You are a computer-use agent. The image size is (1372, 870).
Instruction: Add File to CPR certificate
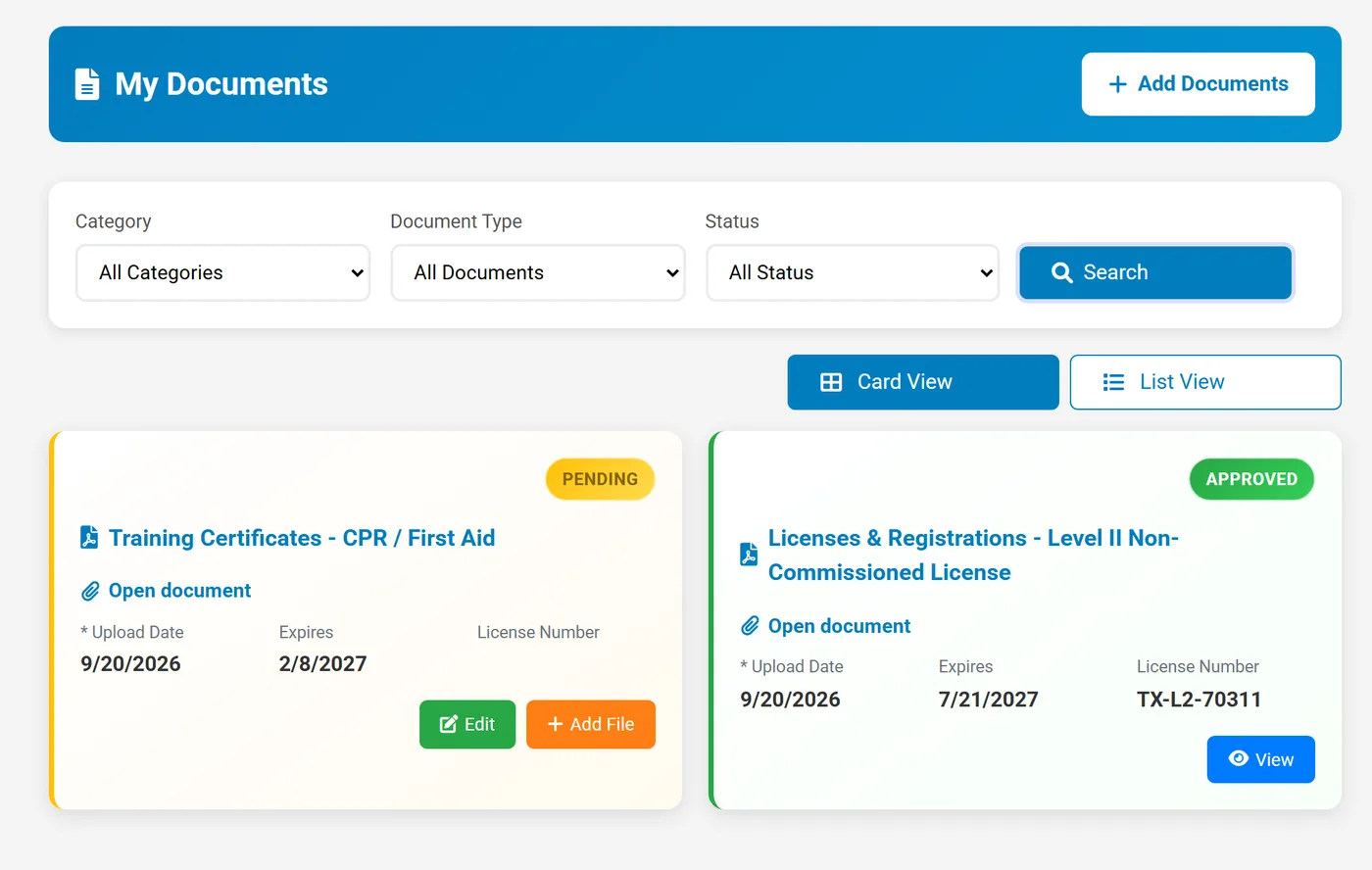591,724
